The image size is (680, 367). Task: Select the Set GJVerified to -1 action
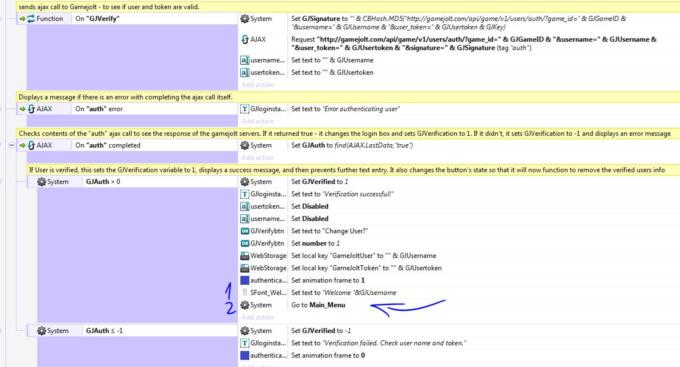[321, 331]
